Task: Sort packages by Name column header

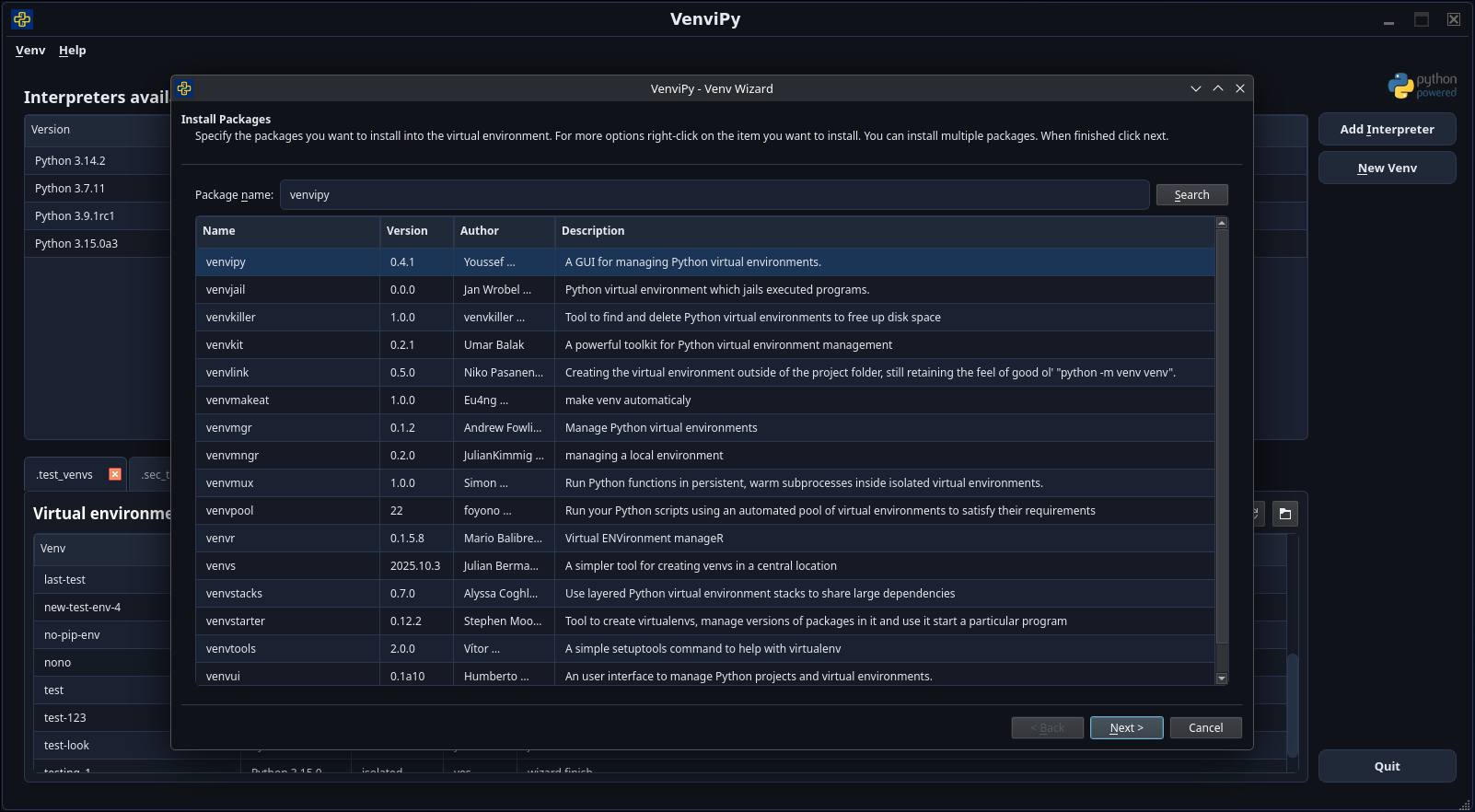Action: click(x=287, y=231)
